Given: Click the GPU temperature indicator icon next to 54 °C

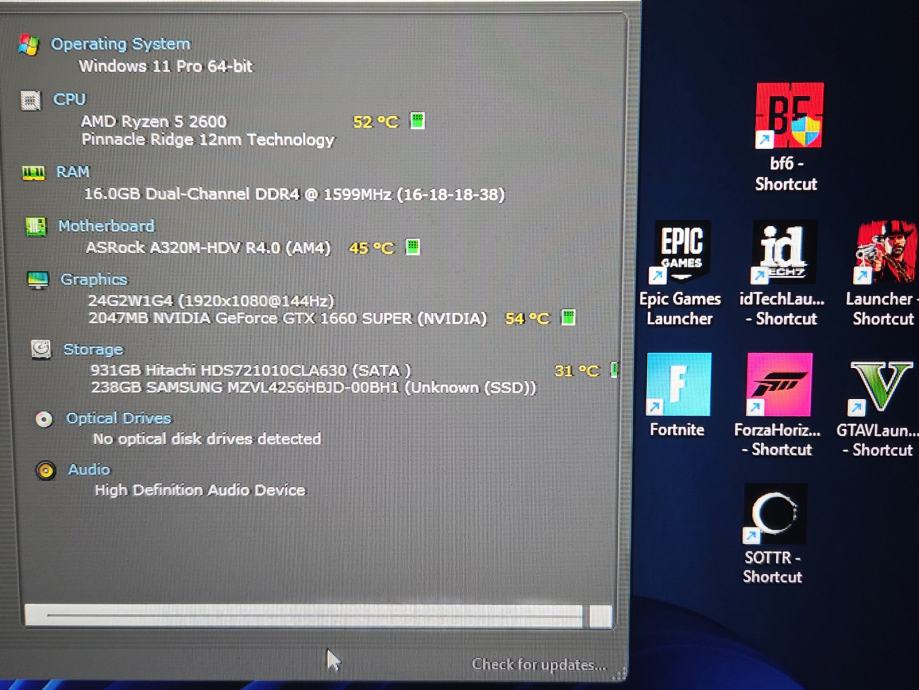Looking at the screenshot, I should pyautogui.click(x=568, y=317).
